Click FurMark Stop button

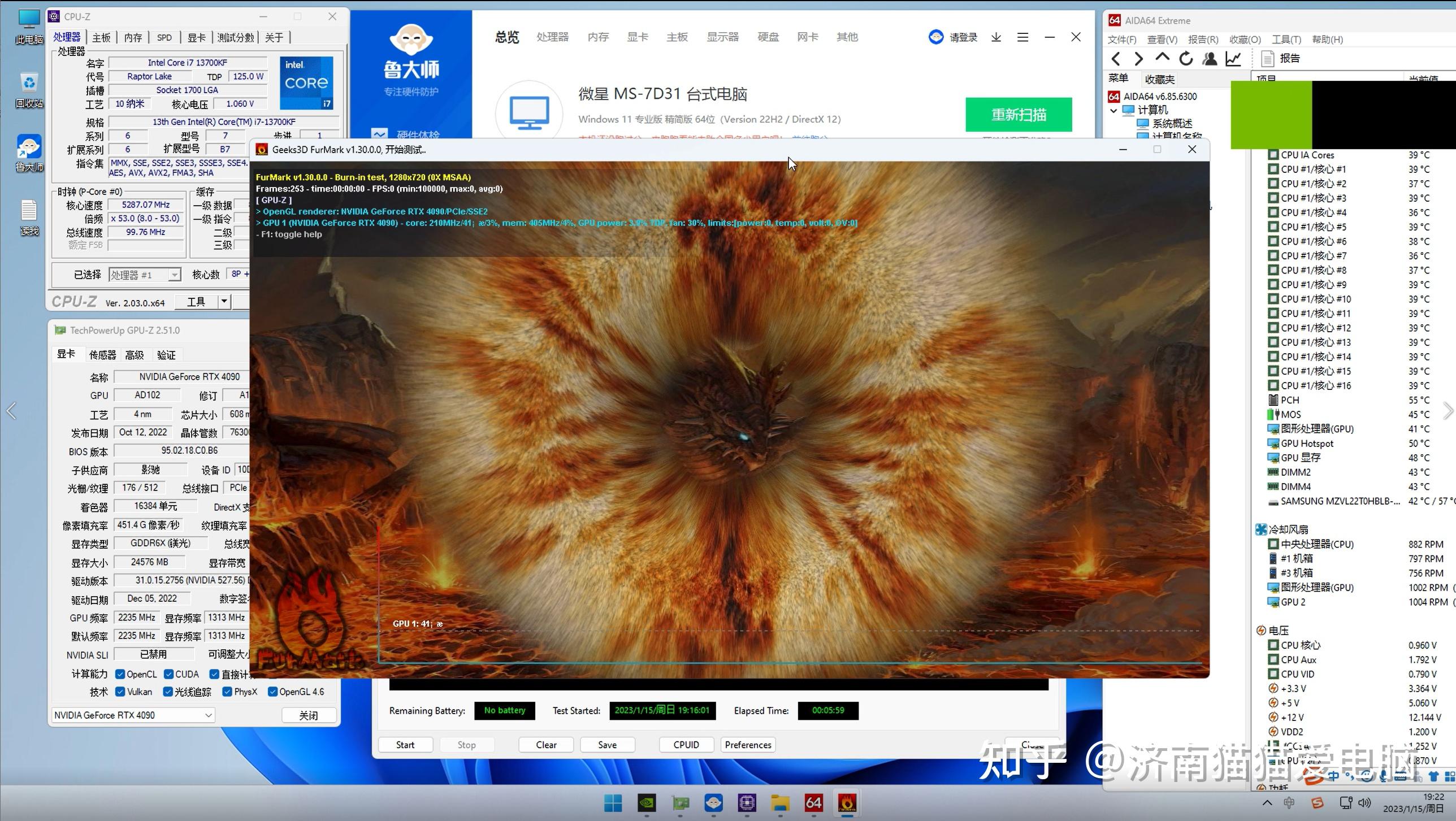click(466, 744)
